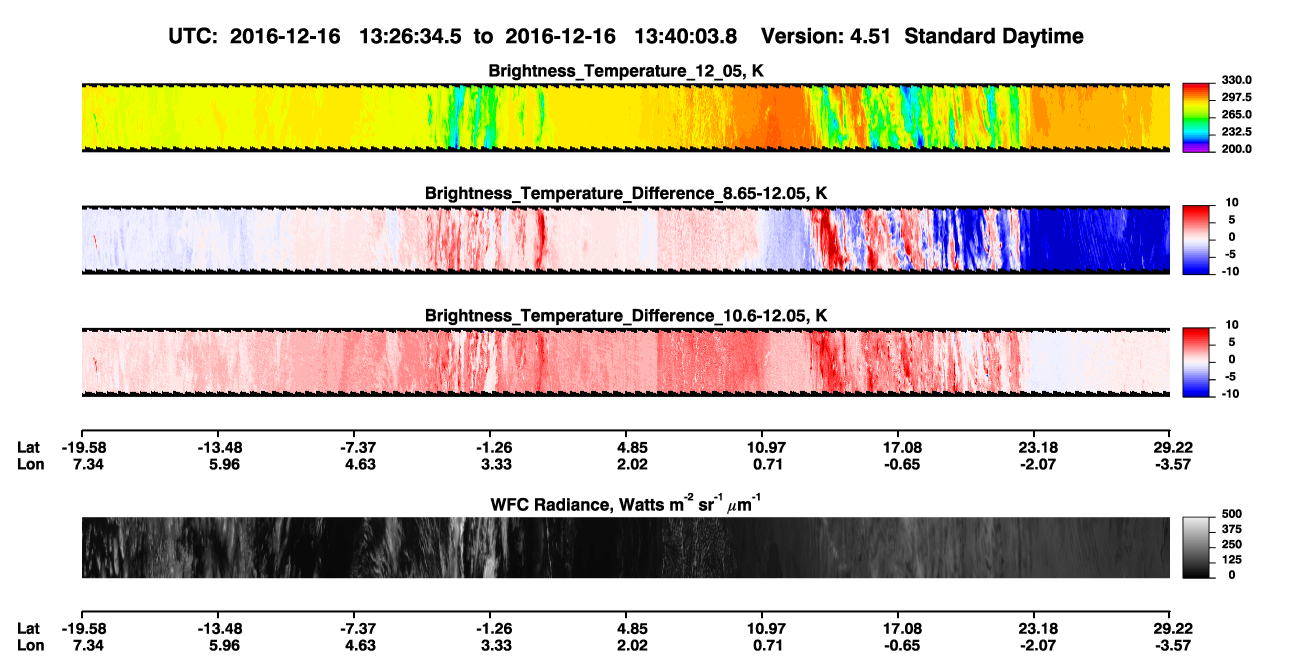The height and width of the screenshot is (667, 1300).
Task: Click latitude "17.08" on the upper axis
Action: [898, 448]
